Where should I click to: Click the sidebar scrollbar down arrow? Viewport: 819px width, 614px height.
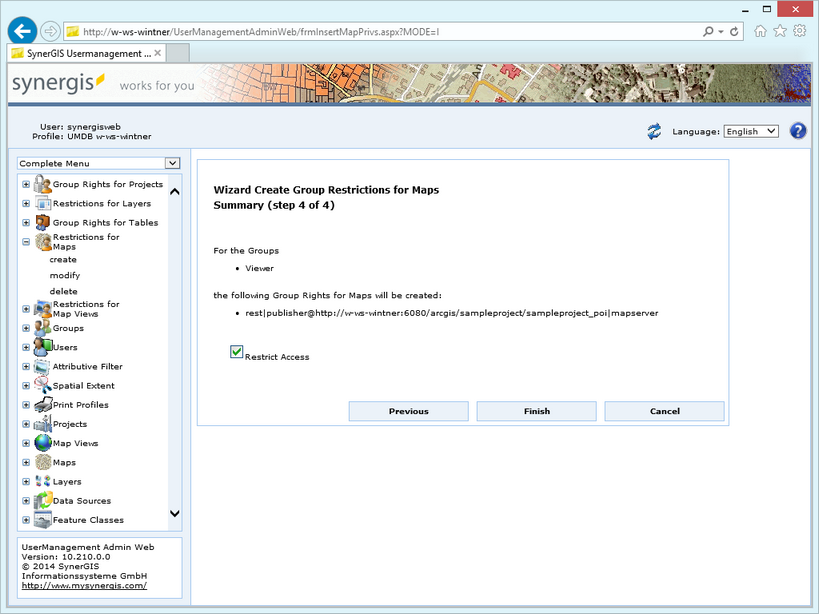[x=173, y=513]
